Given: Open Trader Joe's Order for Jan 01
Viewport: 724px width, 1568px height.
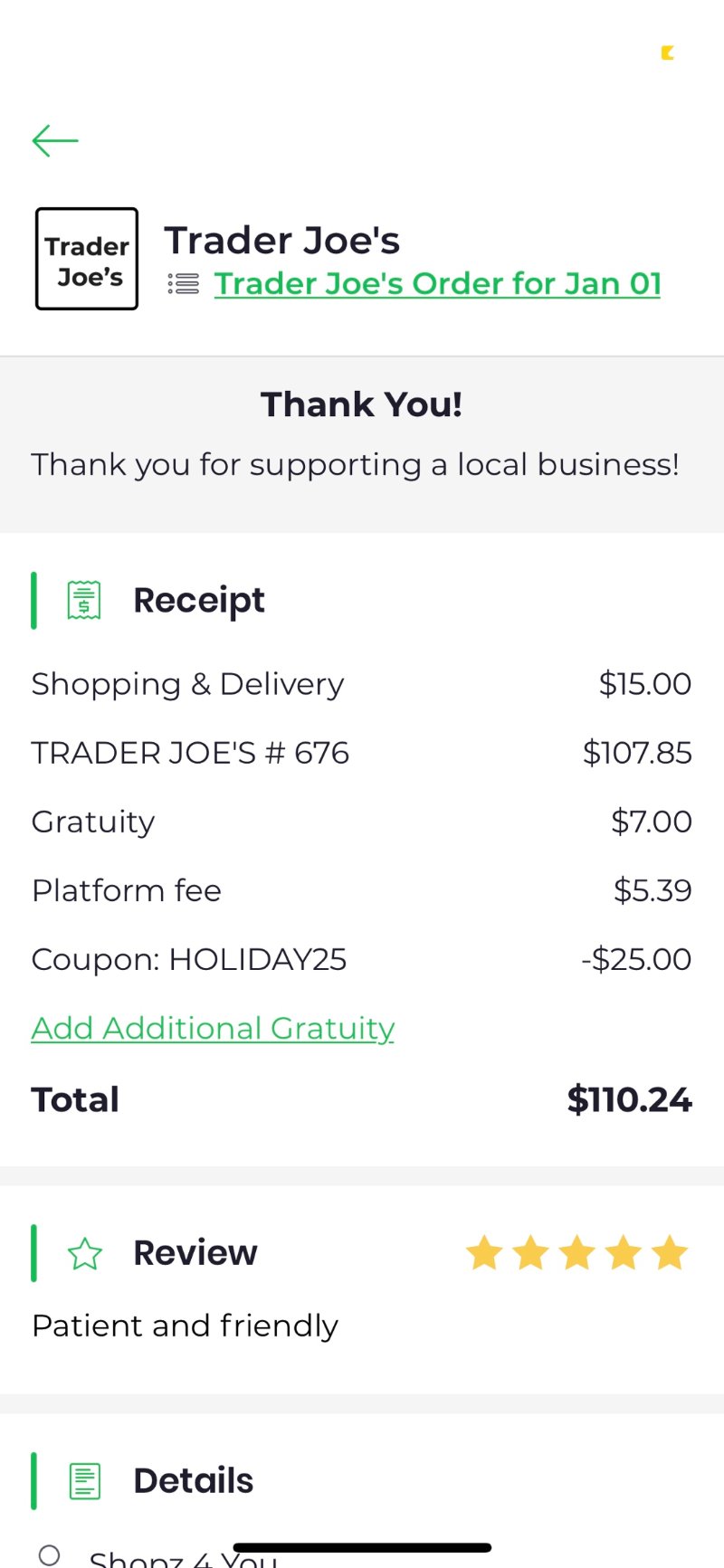Looking at the screenshot, I should (x=437, y=284).
